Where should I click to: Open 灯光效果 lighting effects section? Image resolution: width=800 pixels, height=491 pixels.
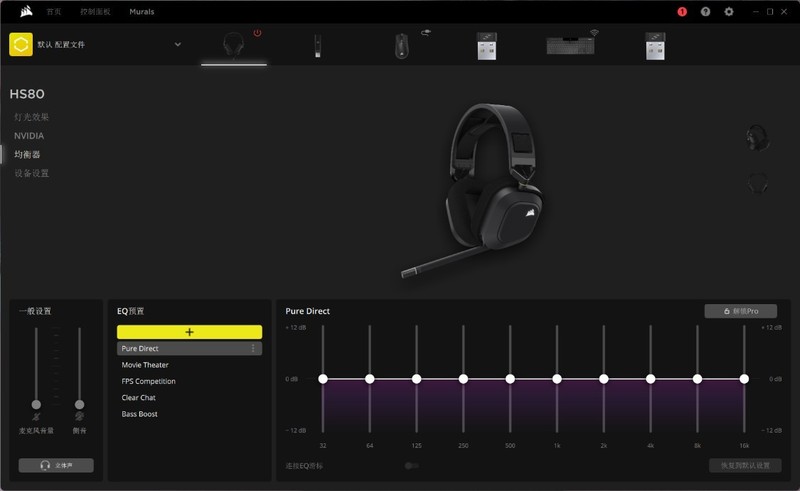point(32,117)
